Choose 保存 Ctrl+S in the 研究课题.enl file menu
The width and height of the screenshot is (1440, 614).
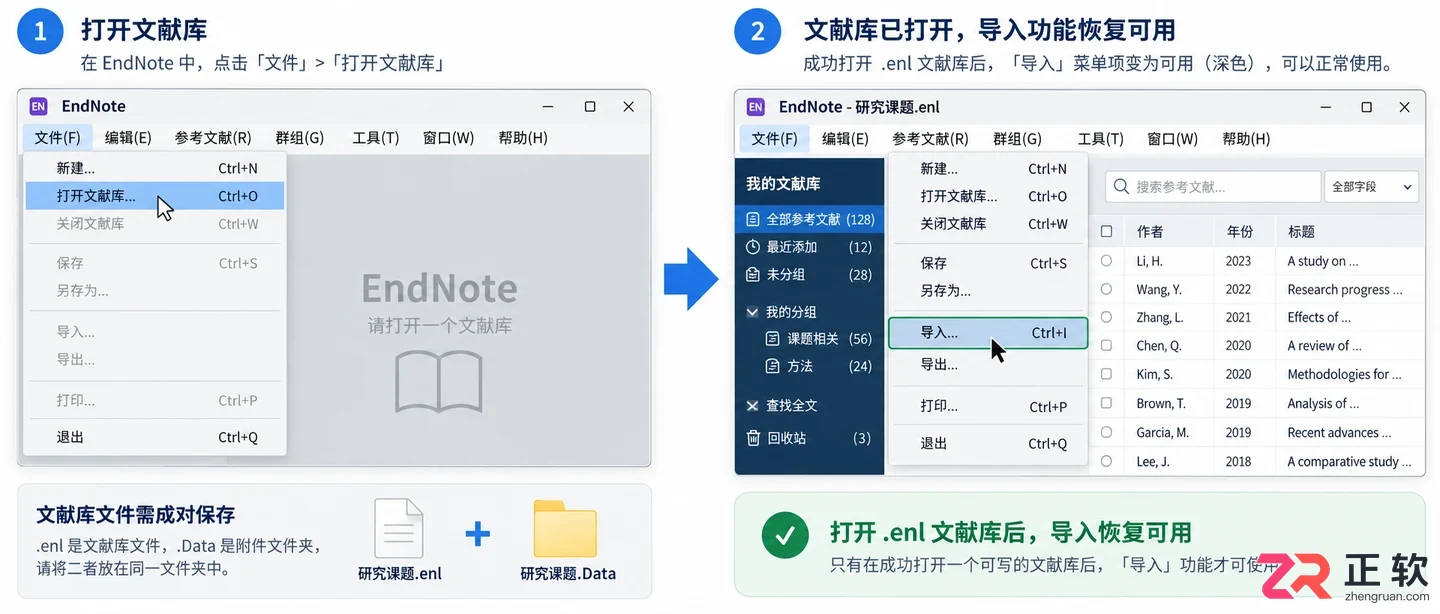988,263
